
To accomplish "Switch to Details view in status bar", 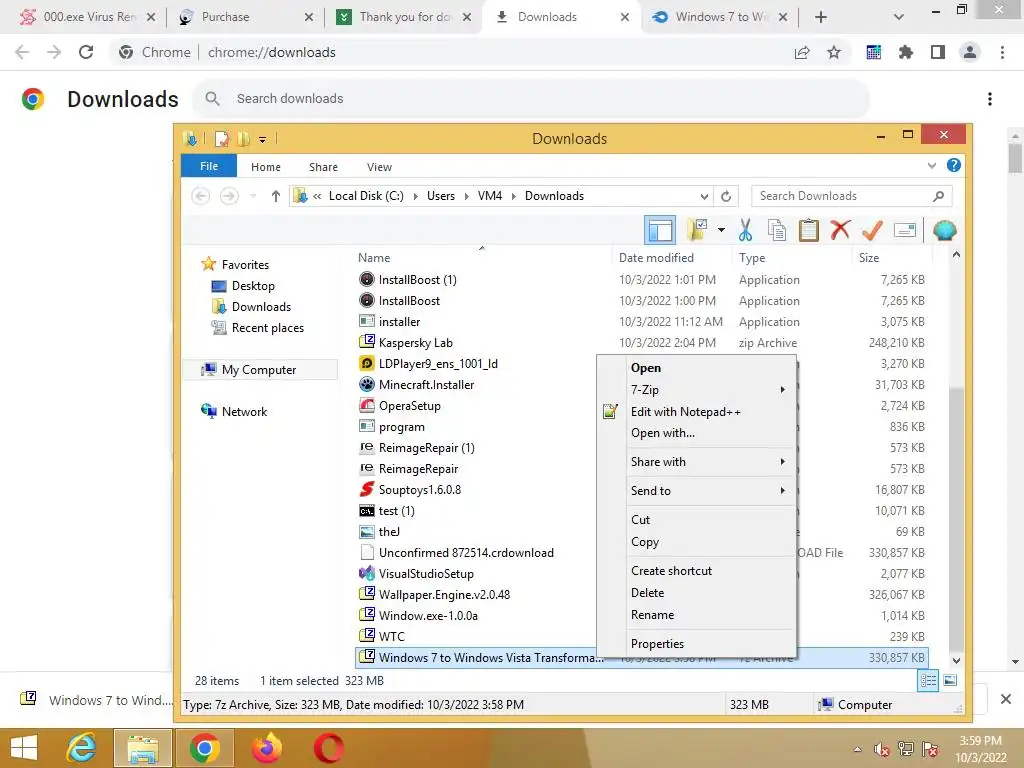I will [x=928, y=680].
